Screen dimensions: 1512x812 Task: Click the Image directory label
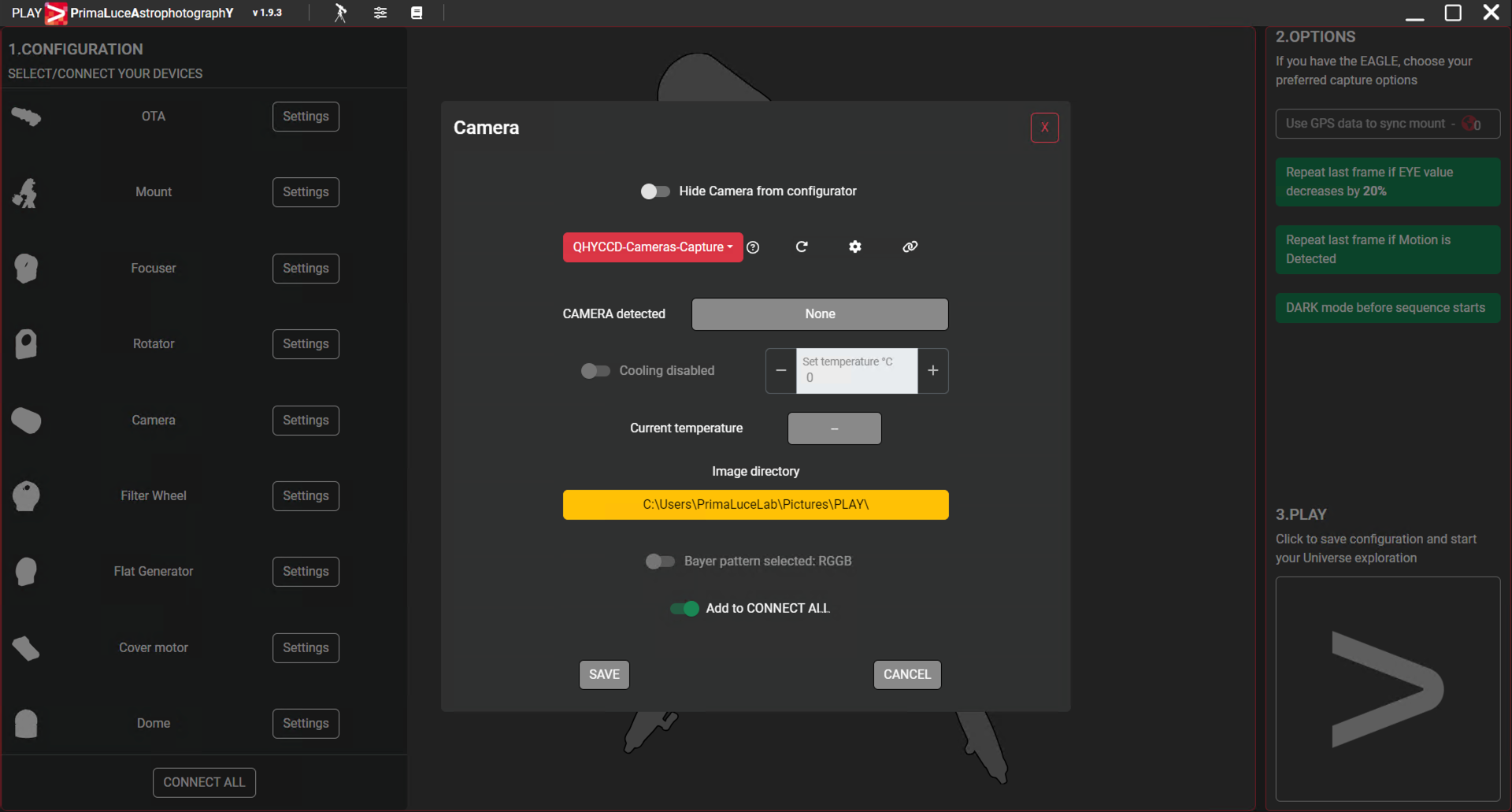(x=756, y=472)
